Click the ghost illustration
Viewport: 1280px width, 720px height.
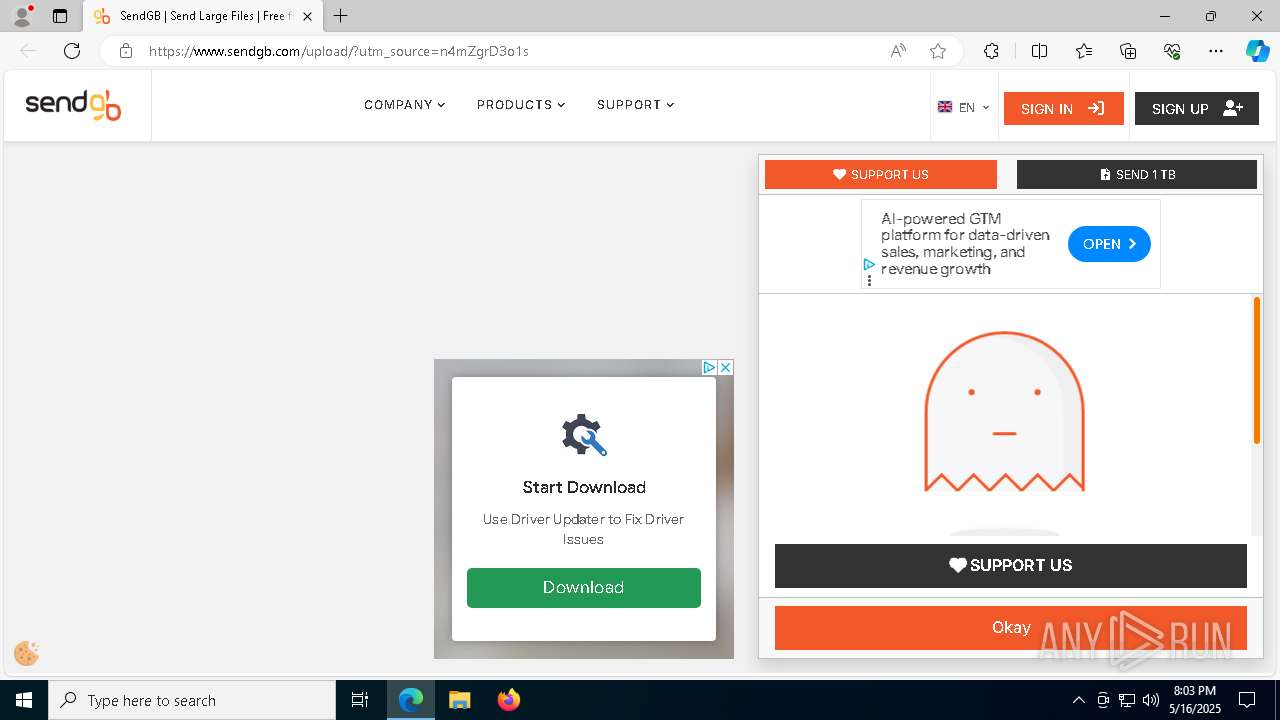coord(1004,412)
